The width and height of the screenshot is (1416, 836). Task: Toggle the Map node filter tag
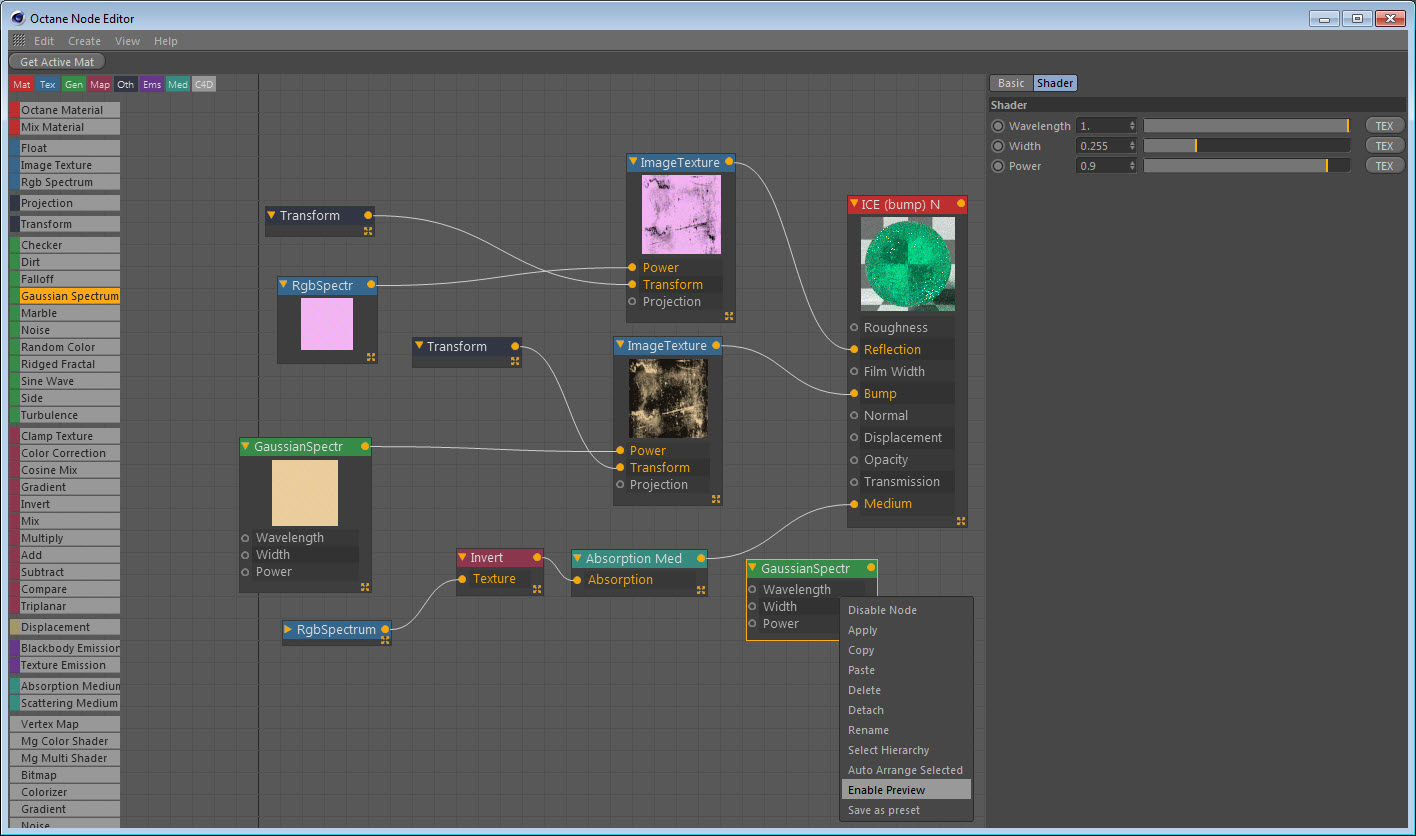click(100, 85)
